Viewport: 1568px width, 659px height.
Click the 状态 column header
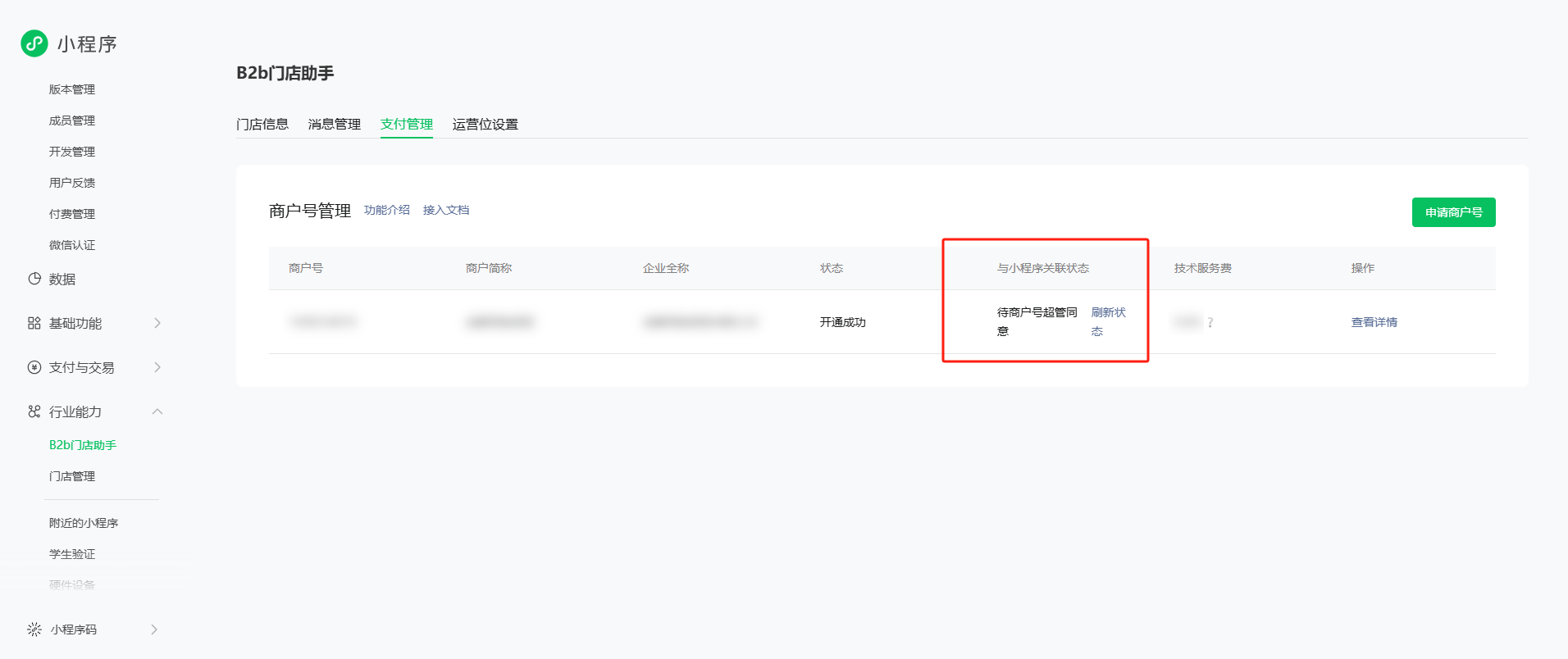(832, 268)
